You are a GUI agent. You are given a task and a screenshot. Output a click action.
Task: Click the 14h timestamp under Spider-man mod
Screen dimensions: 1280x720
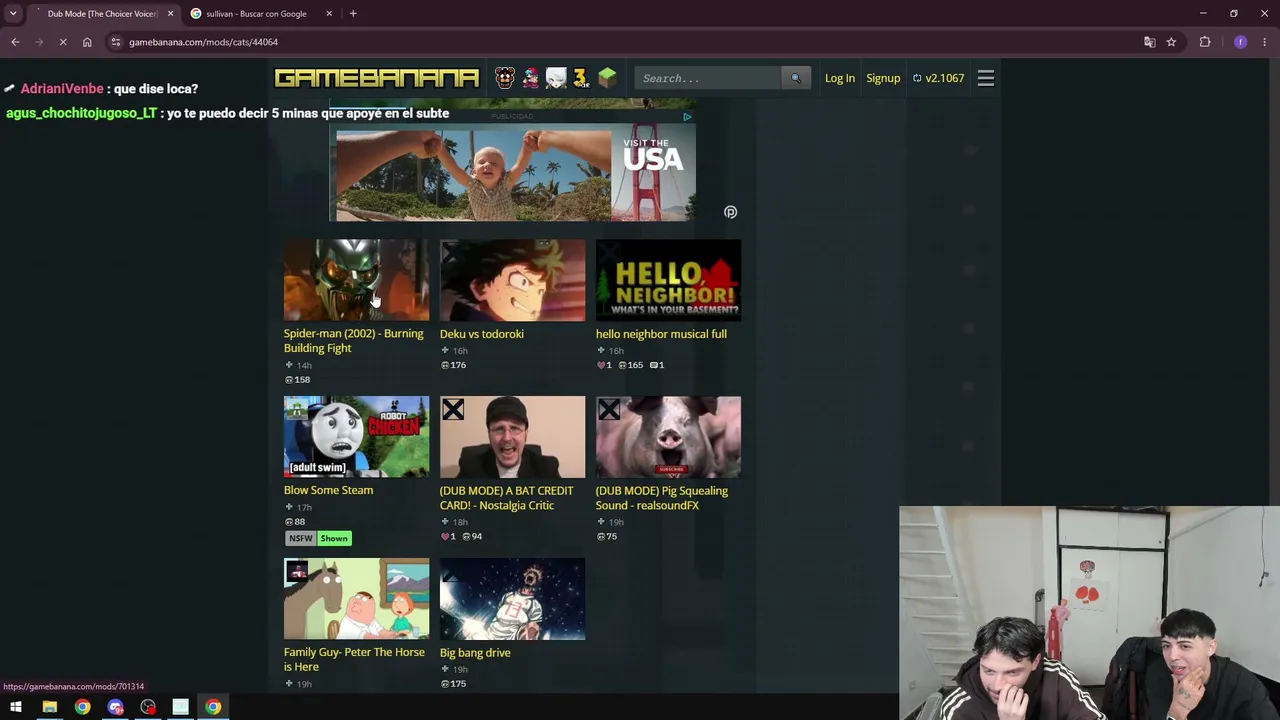click(x=298, y=366)
